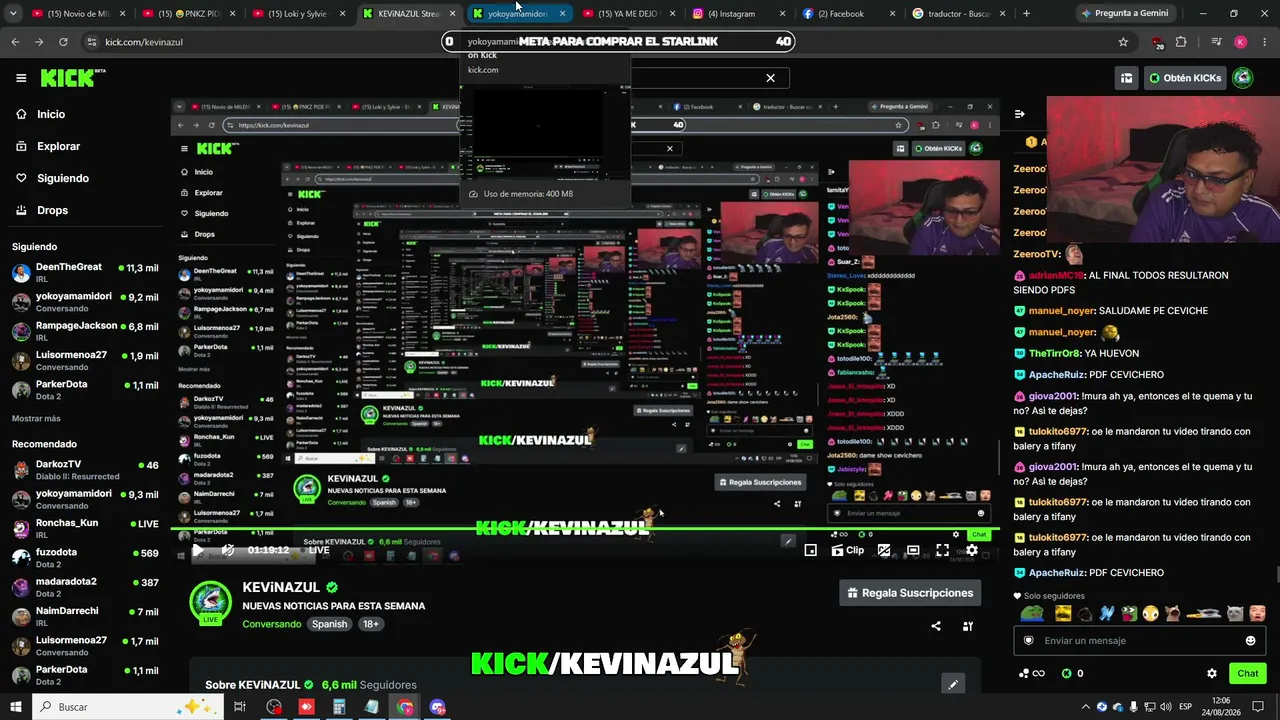Share the KEVINAZUL stream
This screenshot has height=720, width=1280.
pyautogui.click(x=936, y=627)
